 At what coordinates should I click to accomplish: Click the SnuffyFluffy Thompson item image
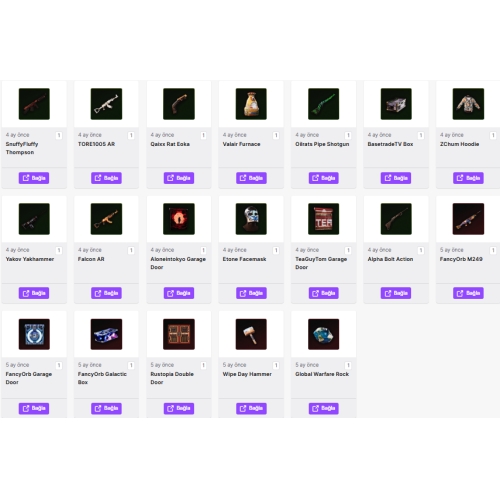point(34,104)
